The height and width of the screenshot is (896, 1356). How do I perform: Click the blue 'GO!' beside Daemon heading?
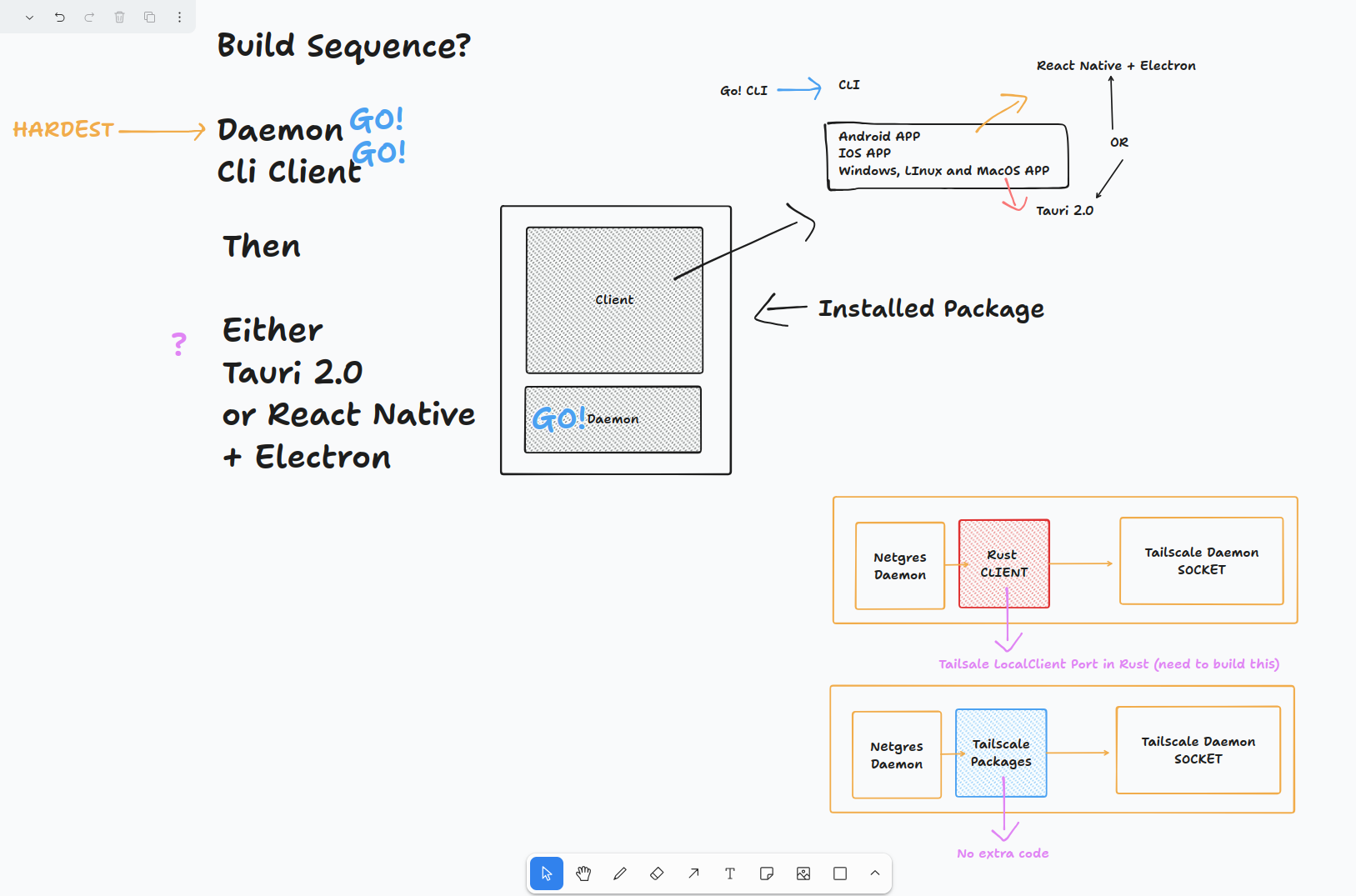[377, 120]
